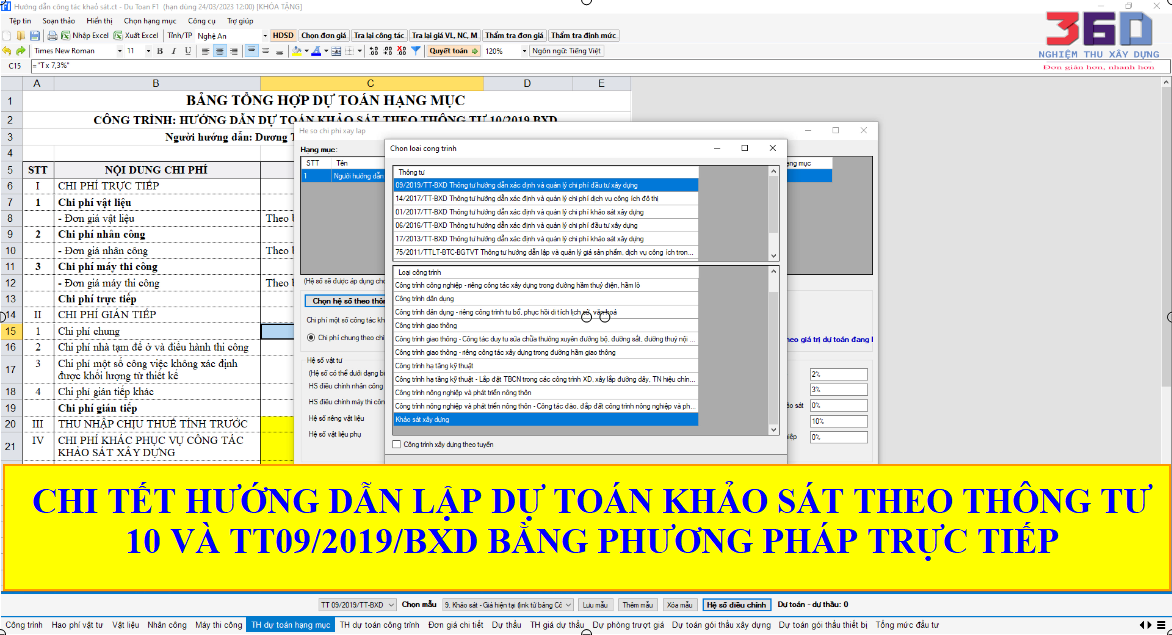Click the HDSD button
Screen dimensions: 1172x635
pyautogui.click(x=283, y=35)
